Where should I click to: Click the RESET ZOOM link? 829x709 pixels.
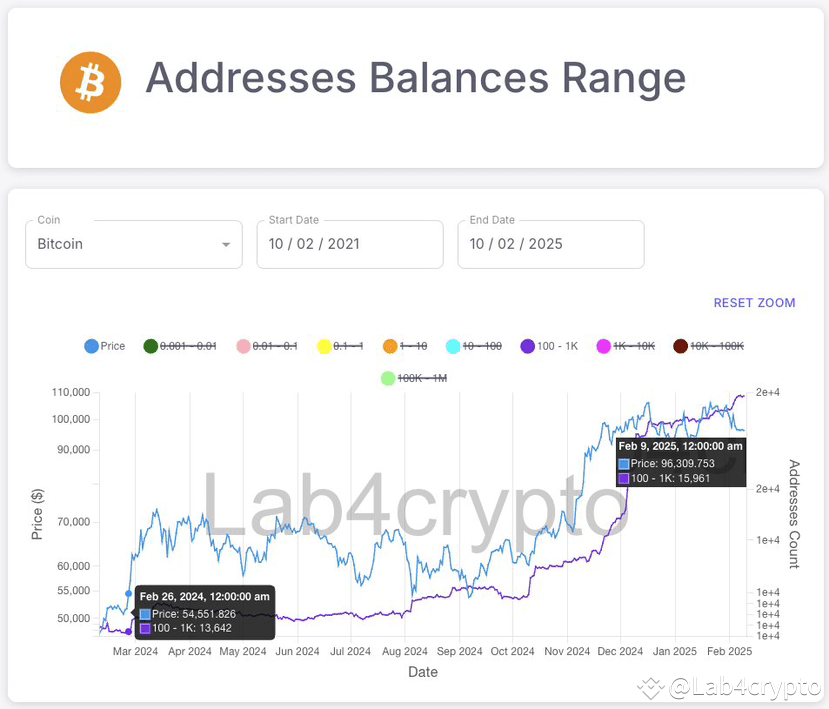point(755,302)
